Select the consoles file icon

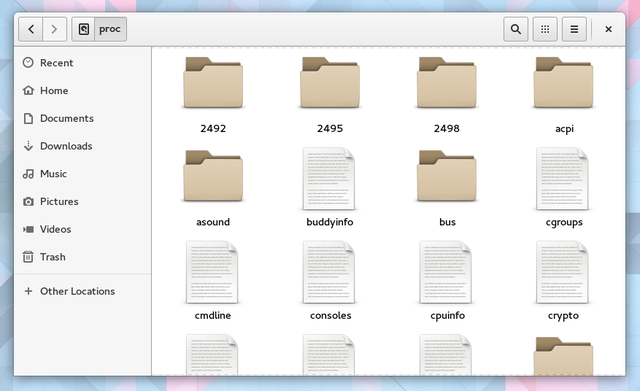point(329,272)
